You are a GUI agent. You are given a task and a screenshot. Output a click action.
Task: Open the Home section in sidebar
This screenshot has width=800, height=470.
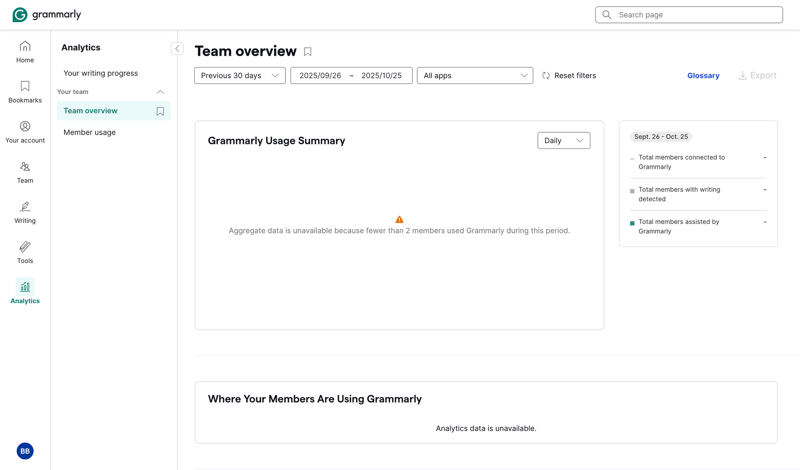(24, 52)
